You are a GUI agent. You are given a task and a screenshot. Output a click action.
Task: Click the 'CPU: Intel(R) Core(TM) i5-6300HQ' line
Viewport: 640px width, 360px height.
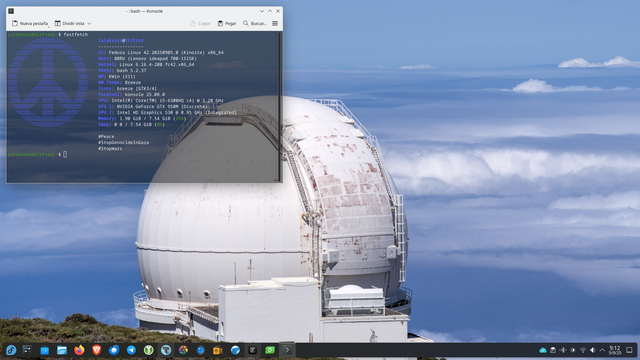pyautogui.click(x=161, y=100)
